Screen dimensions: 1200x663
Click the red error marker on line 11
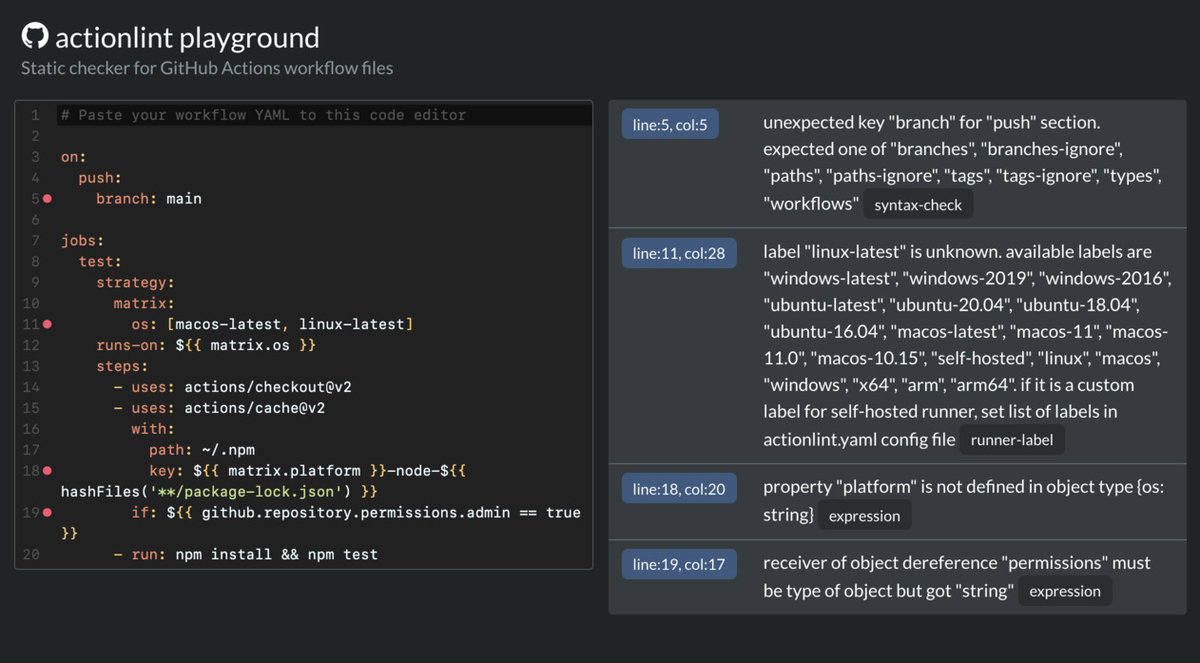[47, 324]
